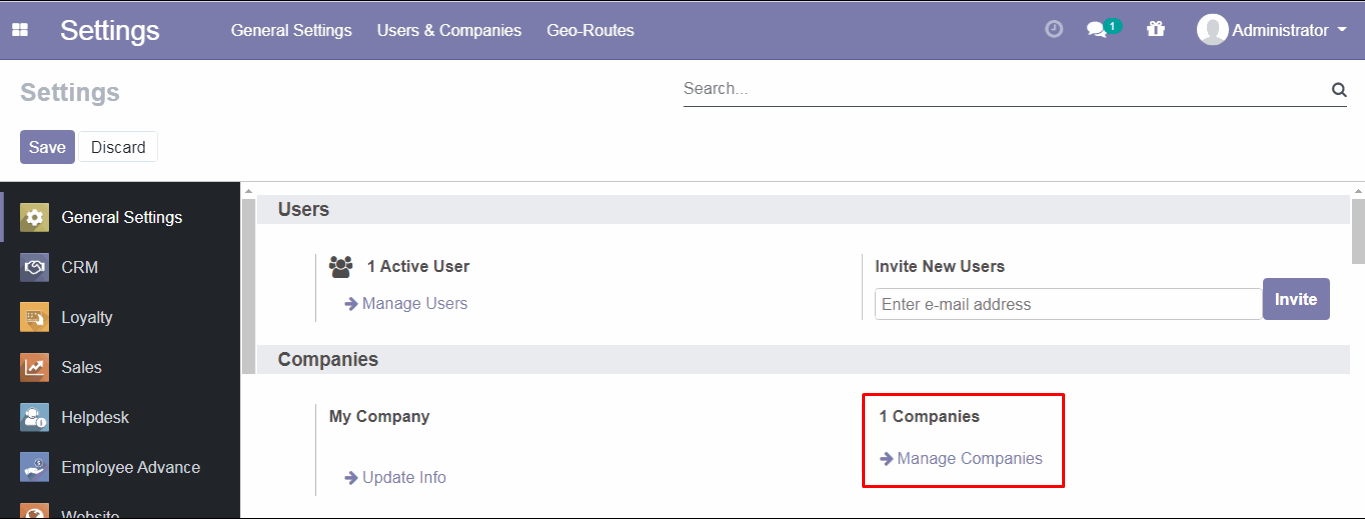Select the Loyalty sidebar icon

pos(34,317)
